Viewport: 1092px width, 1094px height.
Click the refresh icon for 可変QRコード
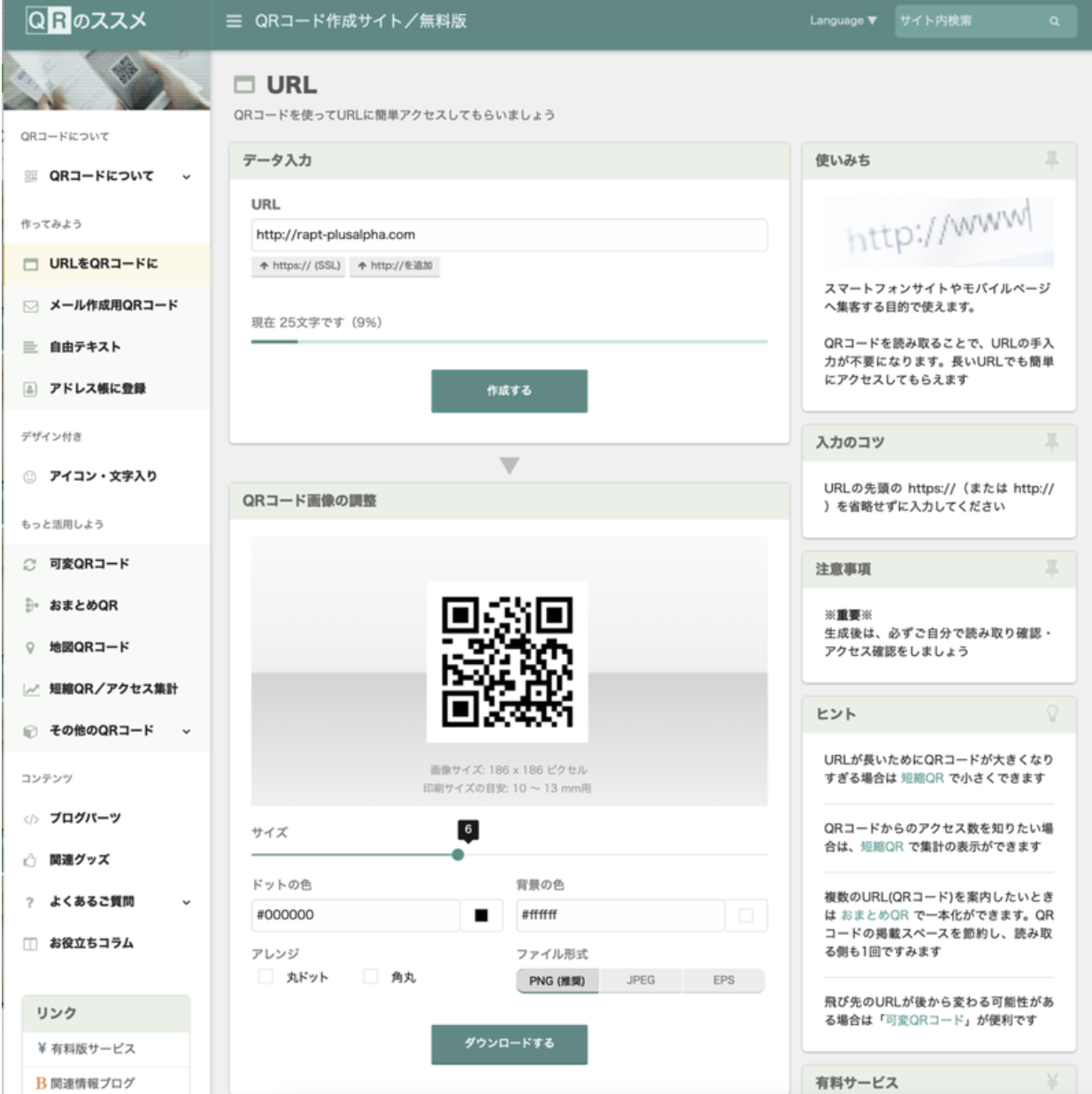tap(30, 564)
